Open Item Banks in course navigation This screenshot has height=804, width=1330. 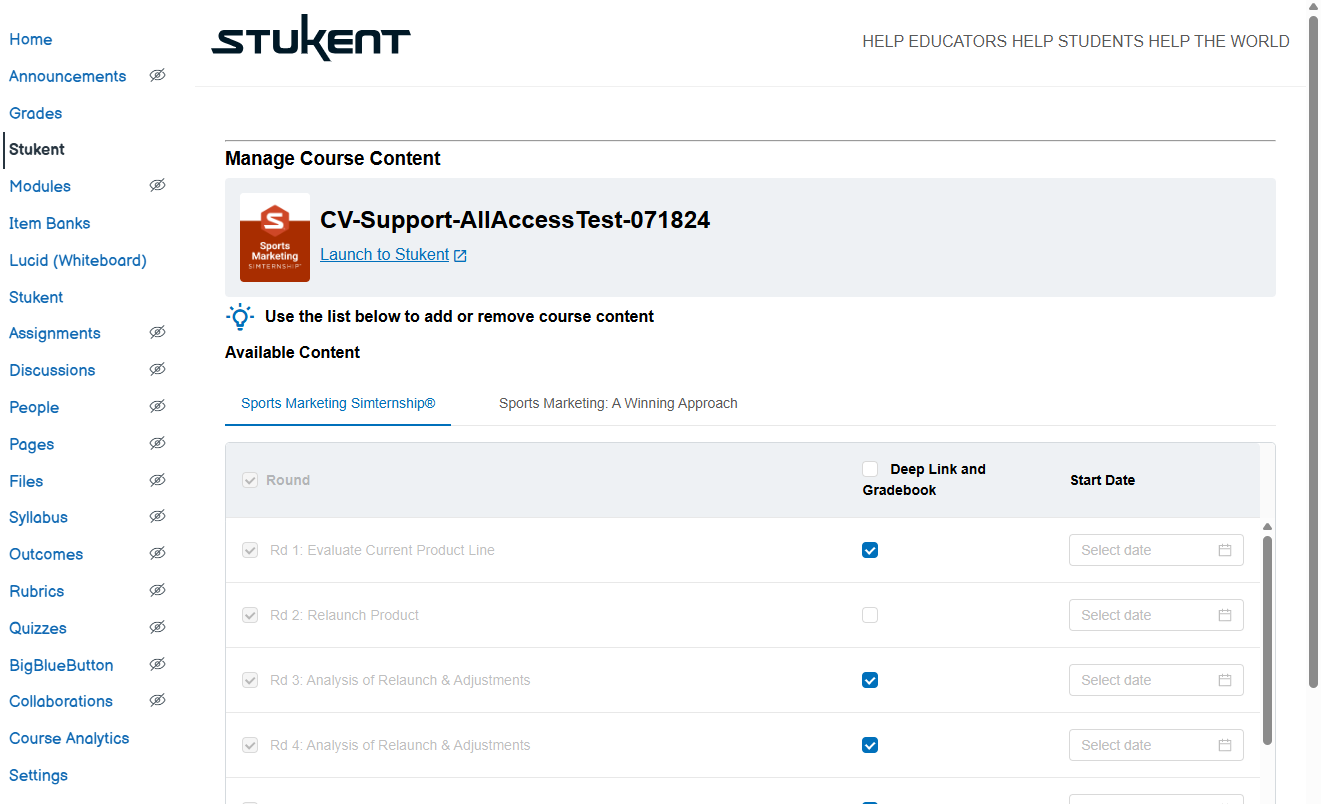tap(50, 223)
